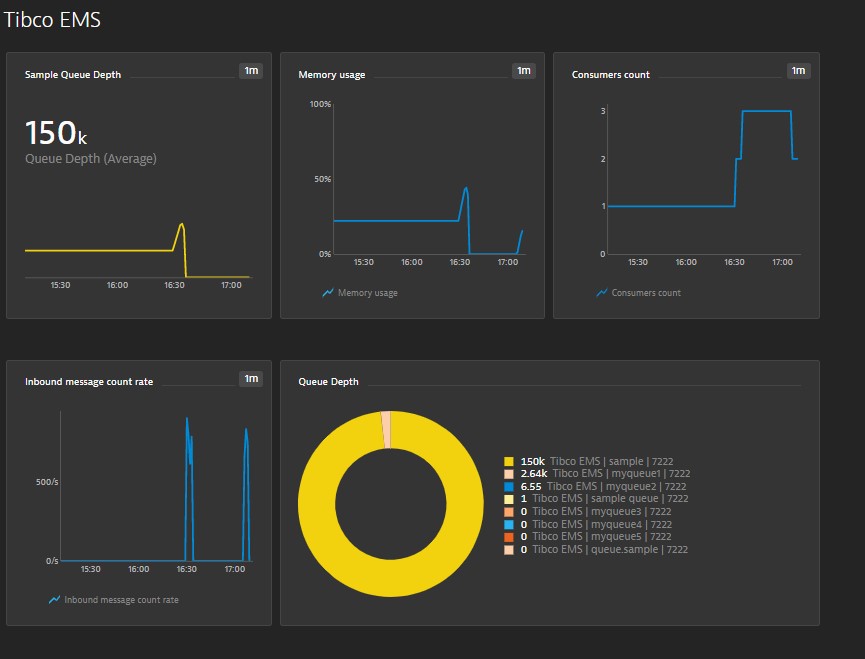Screen dimensions: 865x659
Task: Click the 6.55 value in the legend
Action: pyautogui.click(x=531, y=486)
